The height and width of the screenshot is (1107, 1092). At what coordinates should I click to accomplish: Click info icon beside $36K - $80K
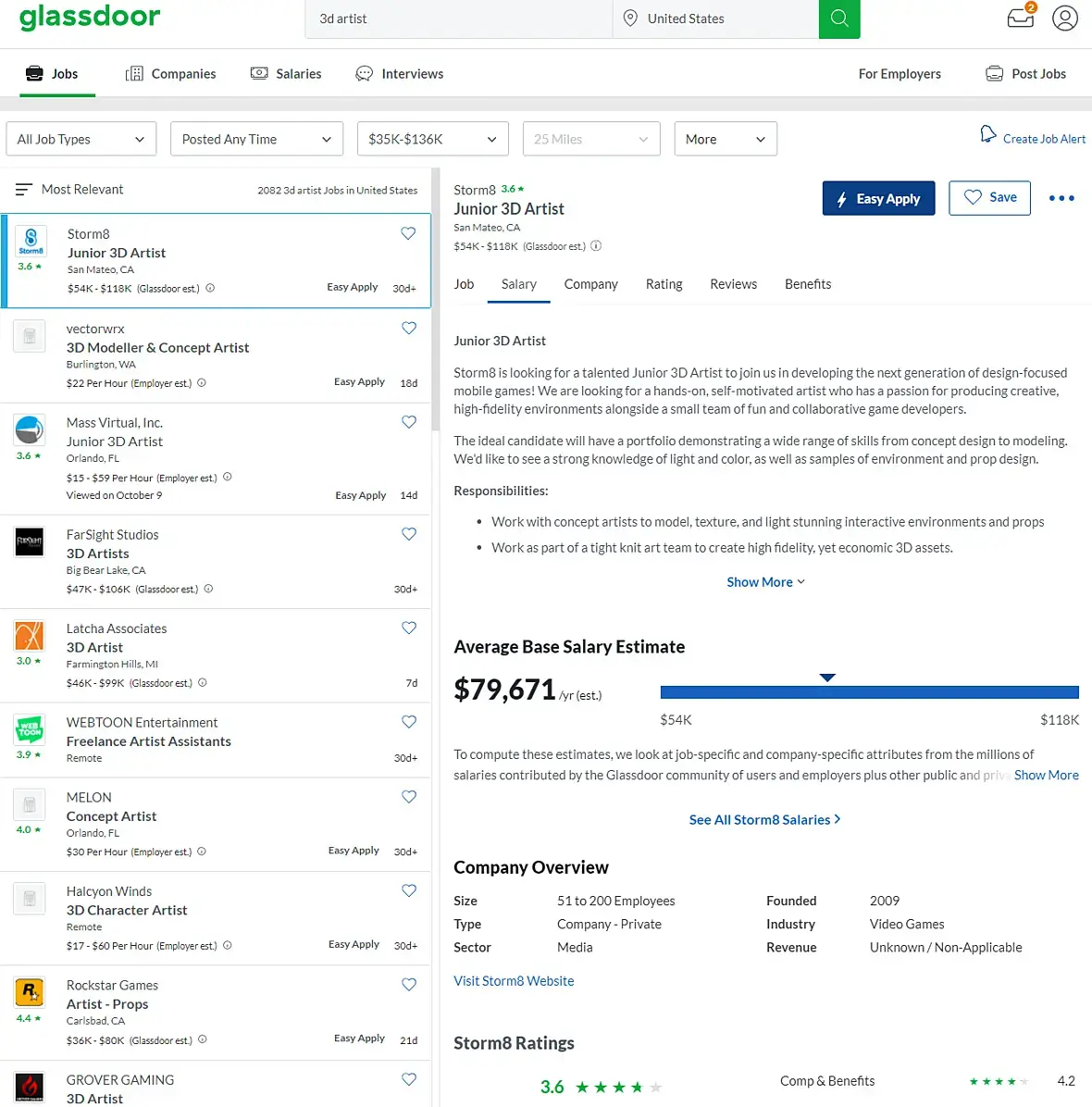click(203, 1039)
